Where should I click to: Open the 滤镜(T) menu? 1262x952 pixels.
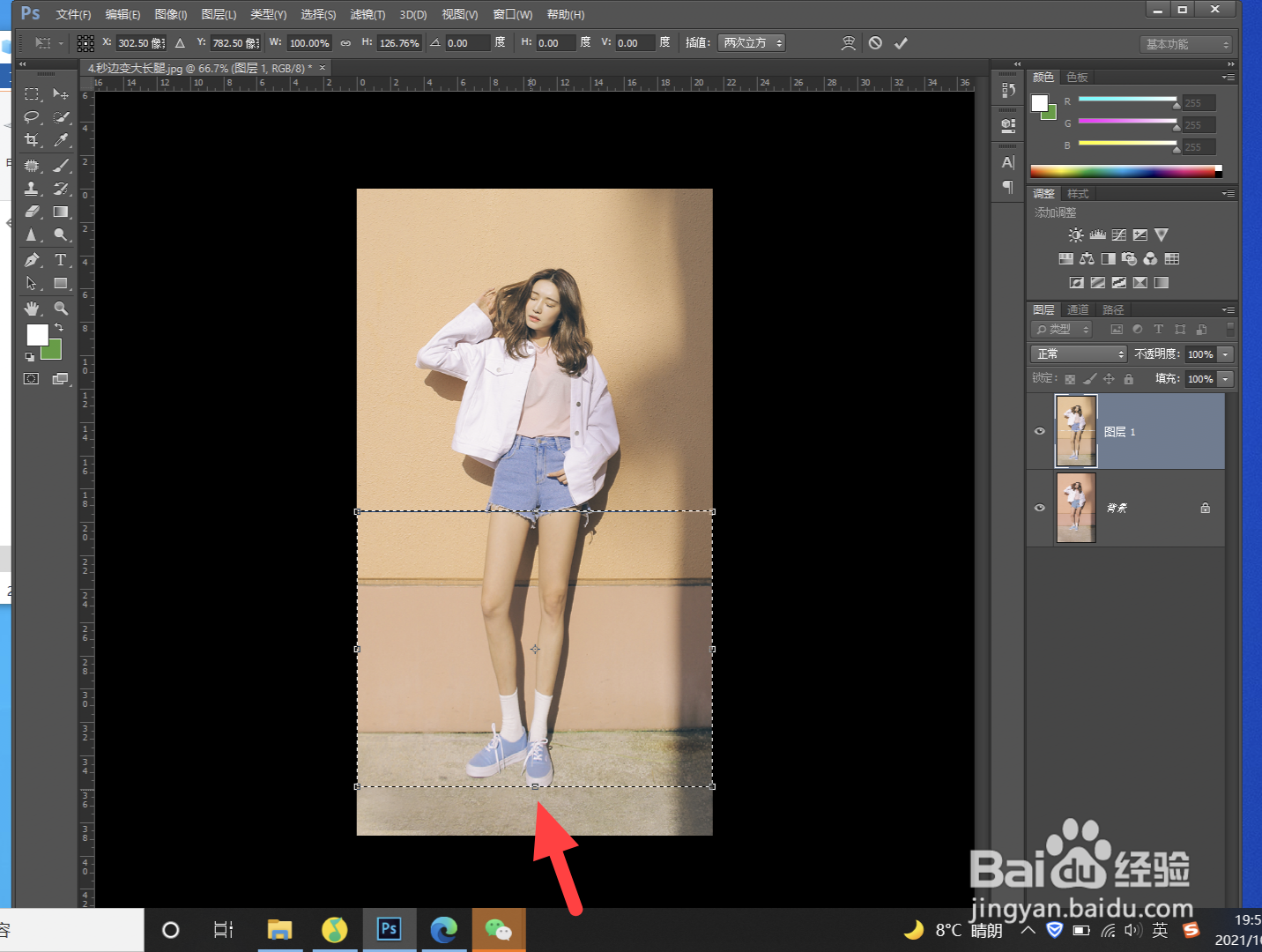click(367, 15)
